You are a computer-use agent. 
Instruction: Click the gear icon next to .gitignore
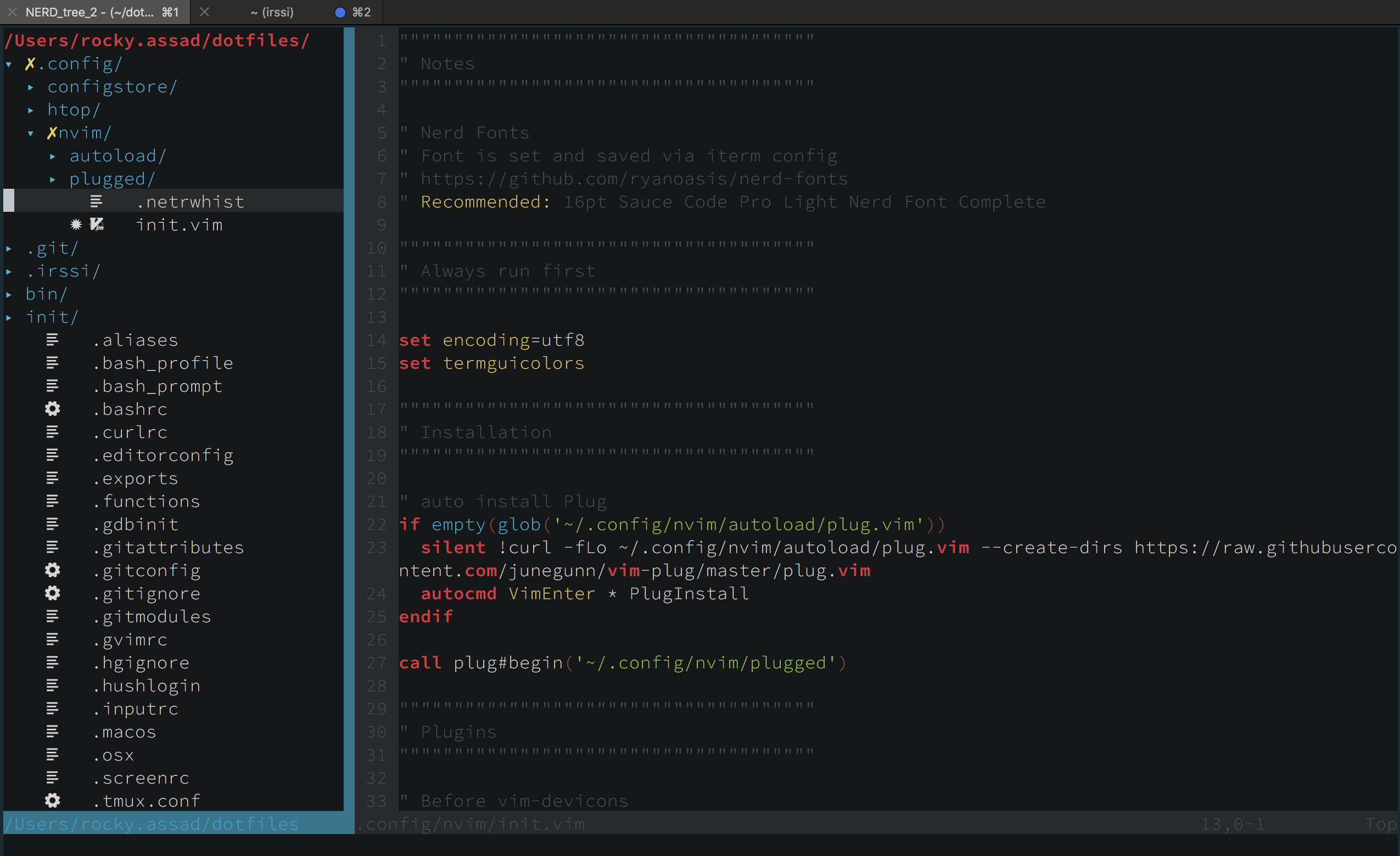coord(52,594)
